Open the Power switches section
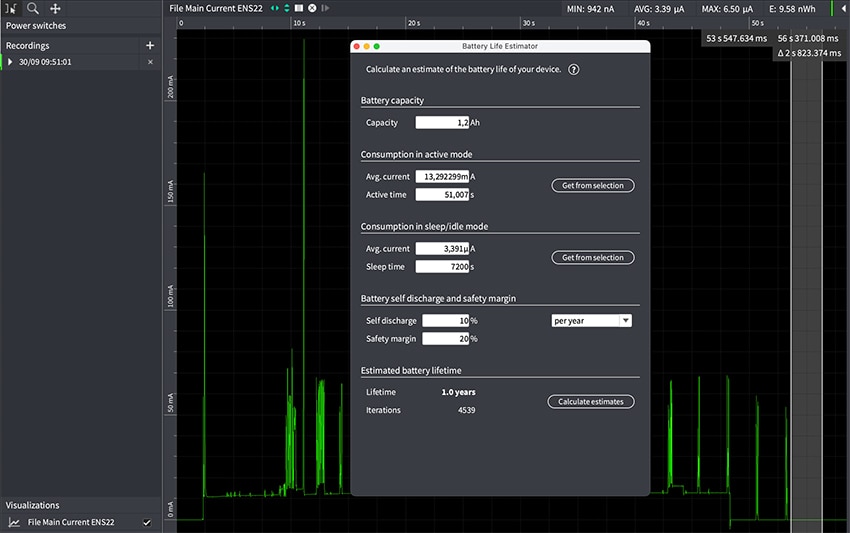This screenshot has height=533, width=850. point(36,25)
